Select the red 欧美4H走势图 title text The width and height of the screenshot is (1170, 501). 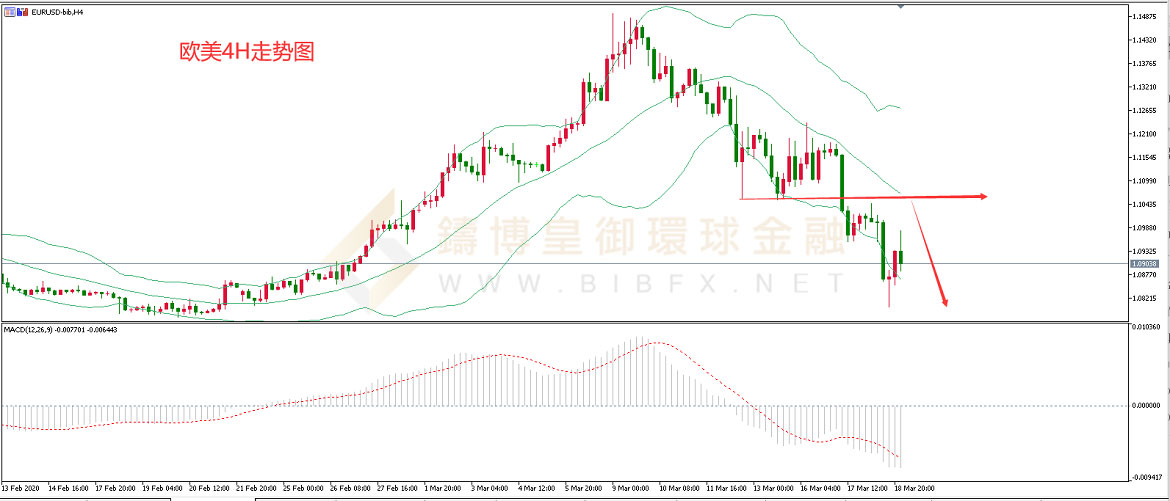246,52
